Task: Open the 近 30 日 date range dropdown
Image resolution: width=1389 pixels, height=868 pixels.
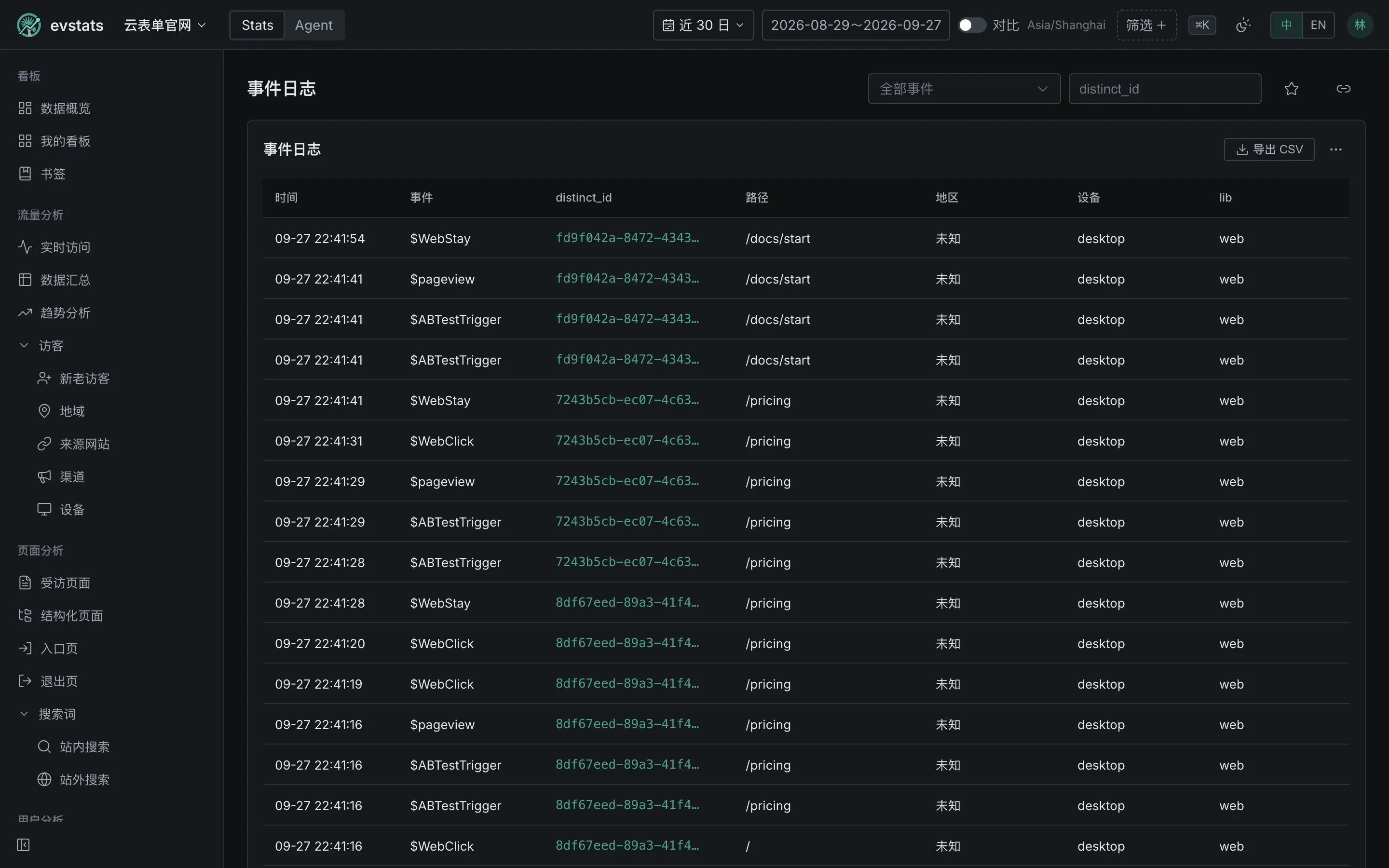Action: tap(703, 25)
